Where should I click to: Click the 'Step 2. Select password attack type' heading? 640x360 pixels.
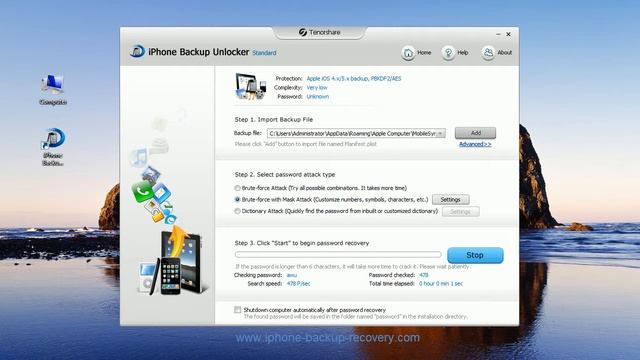tap(285, 174)
